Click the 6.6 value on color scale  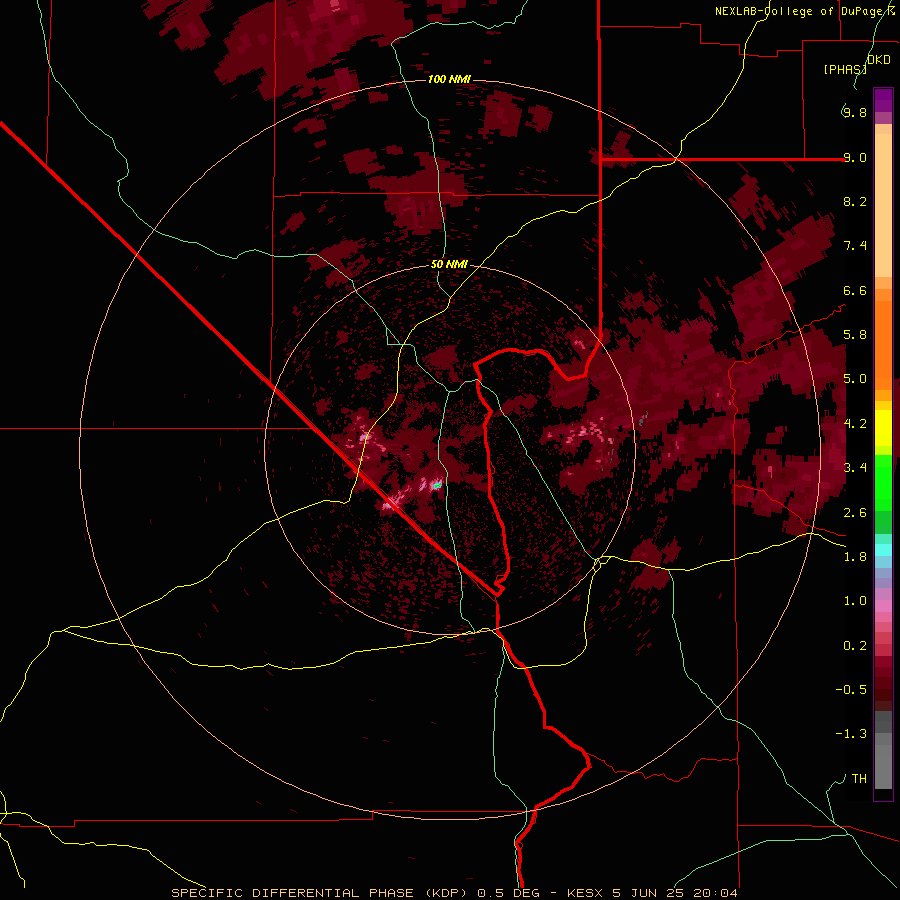coord(855,290)
